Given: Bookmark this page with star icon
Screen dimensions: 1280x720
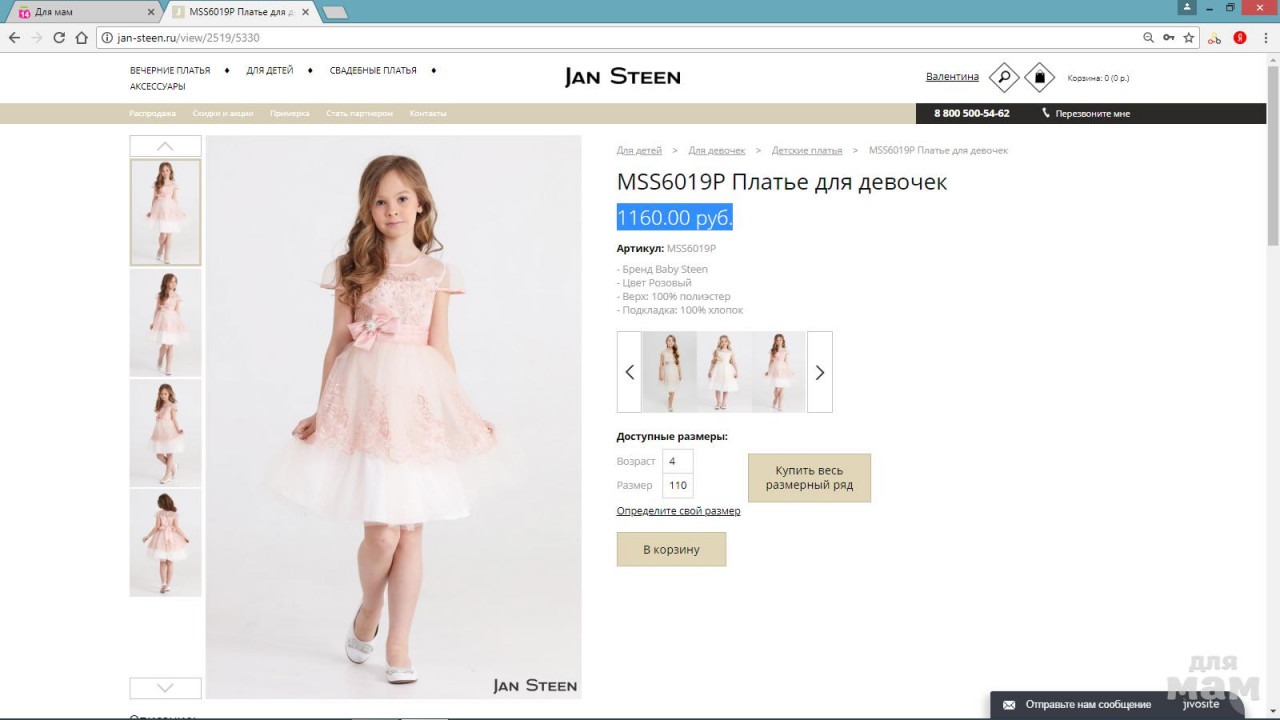Looking at the screenshot, I should point(1189,38).
